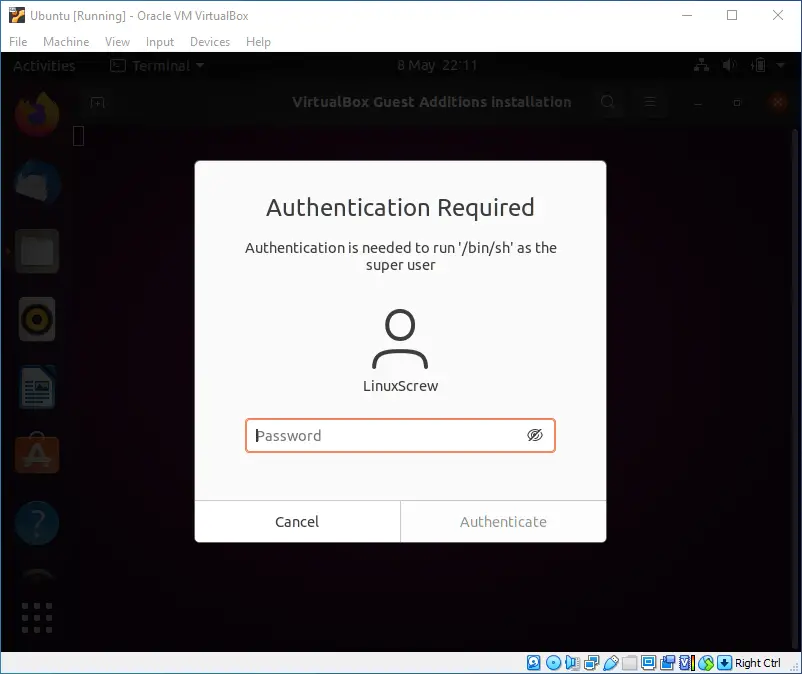Image resolution: width=802 pixels, height=674 pixels.
Task: Open the View menu
Action: 117,42
